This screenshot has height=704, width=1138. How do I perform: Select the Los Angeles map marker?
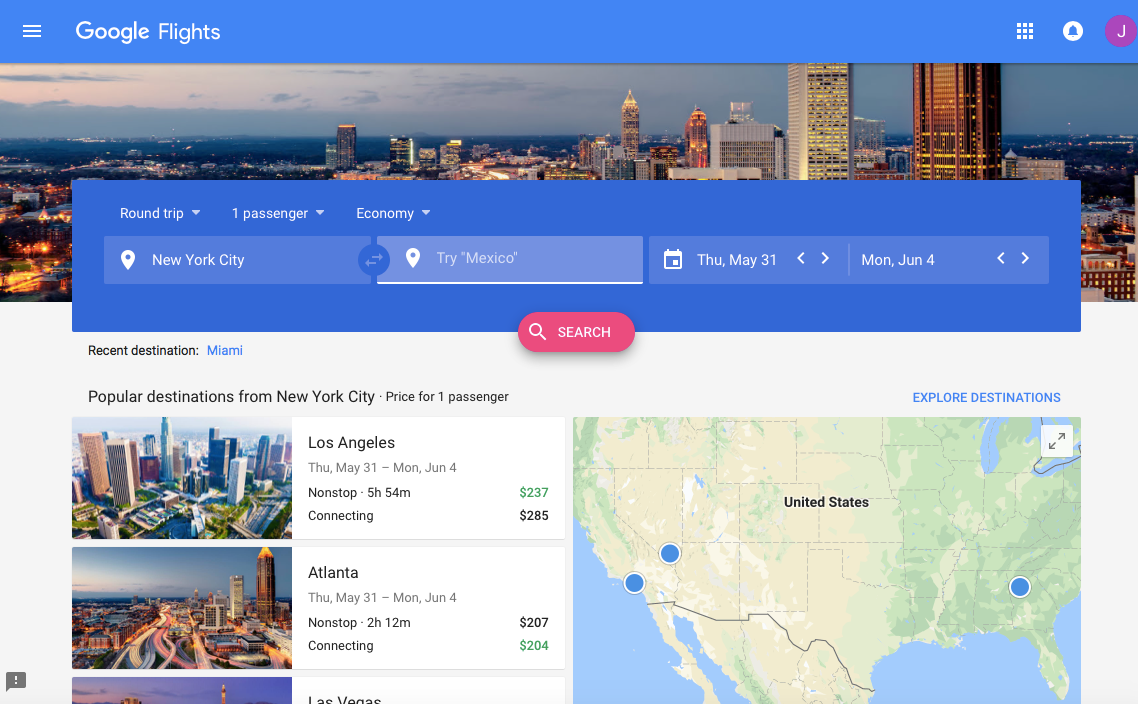click(634, 583)
